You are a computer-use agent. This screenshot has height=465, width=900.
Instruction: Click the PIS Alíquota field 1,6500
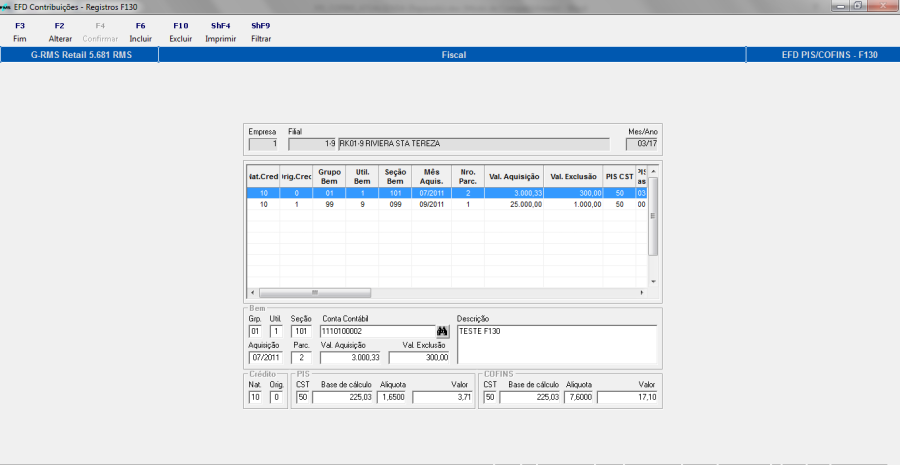click(392, 397)
